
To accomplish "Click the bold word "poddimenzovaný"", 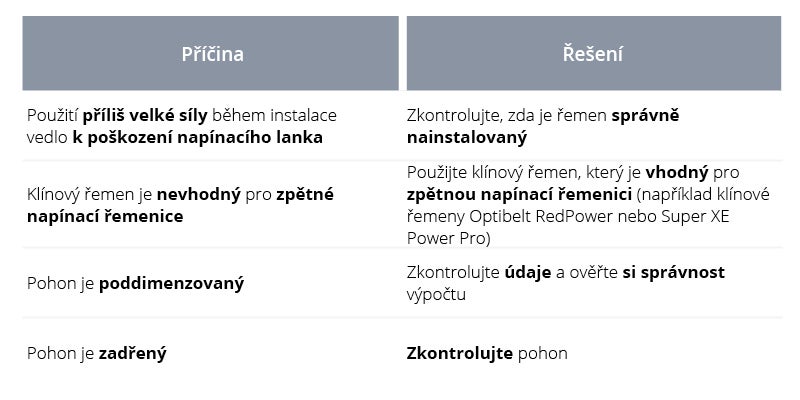I will point(171,283).
